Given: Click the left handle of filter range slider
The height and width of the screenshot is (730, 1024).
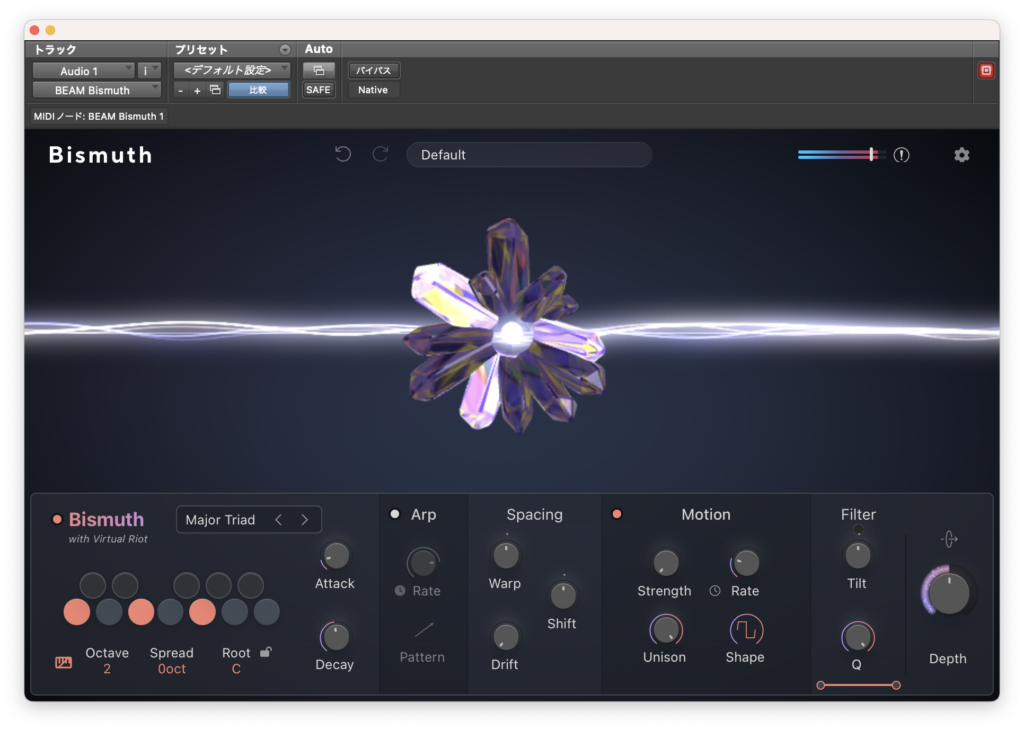Looking at the screenshot, I should pos(821,685).
